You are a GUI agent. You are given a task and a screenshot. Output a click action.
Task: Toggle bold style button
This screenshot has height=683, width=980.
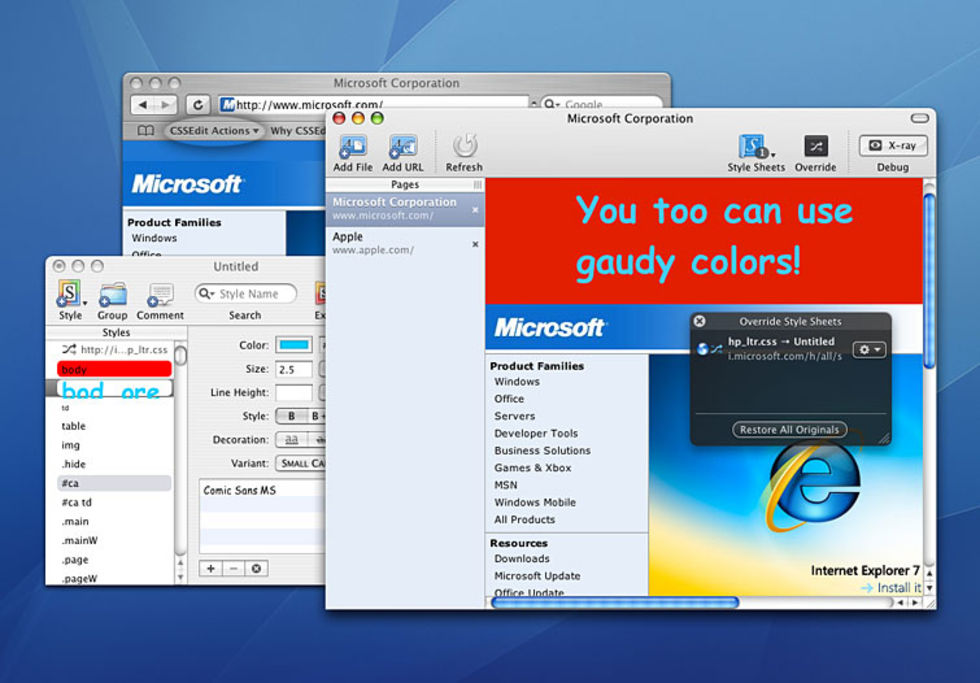[x=291, y=416]
